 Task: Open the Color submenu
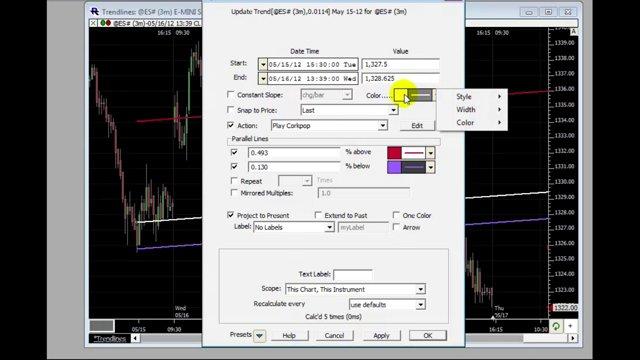click(472, 122)
